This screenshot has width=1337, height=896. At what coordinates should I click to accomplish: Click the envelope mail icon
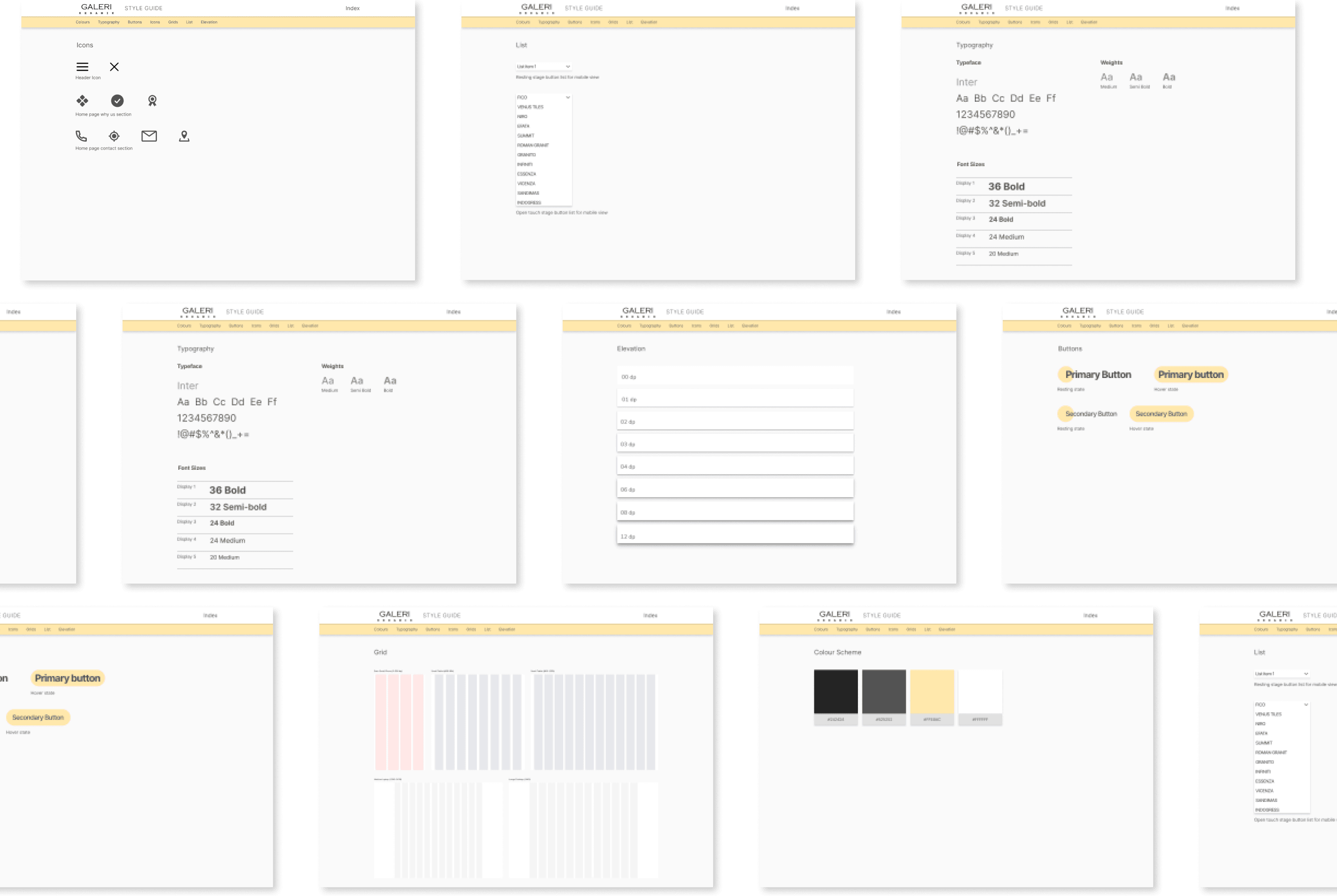pos(149,136)
